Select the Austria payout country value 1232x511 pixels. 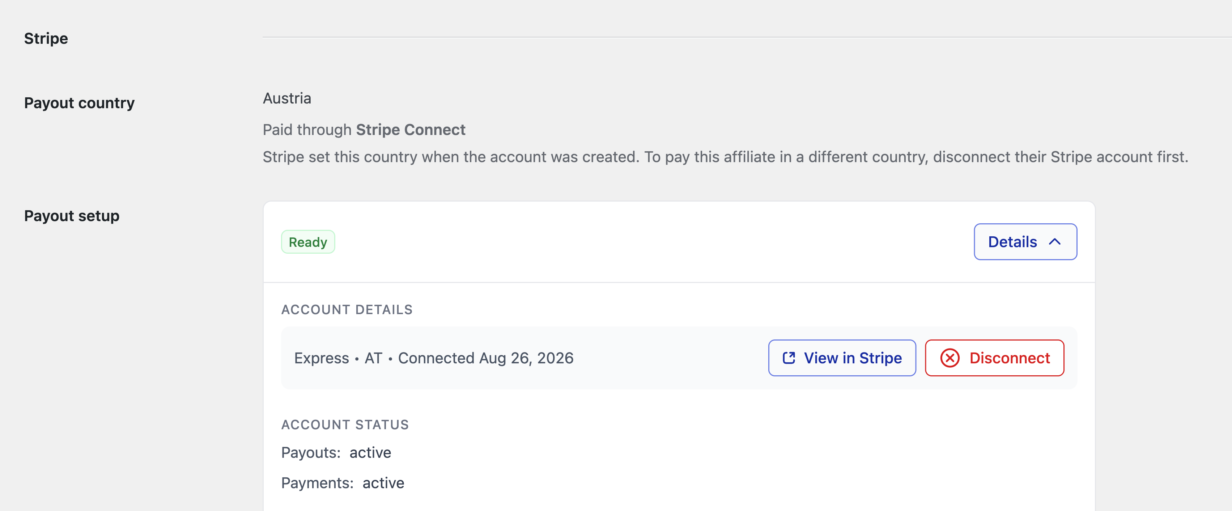(287, 98)
